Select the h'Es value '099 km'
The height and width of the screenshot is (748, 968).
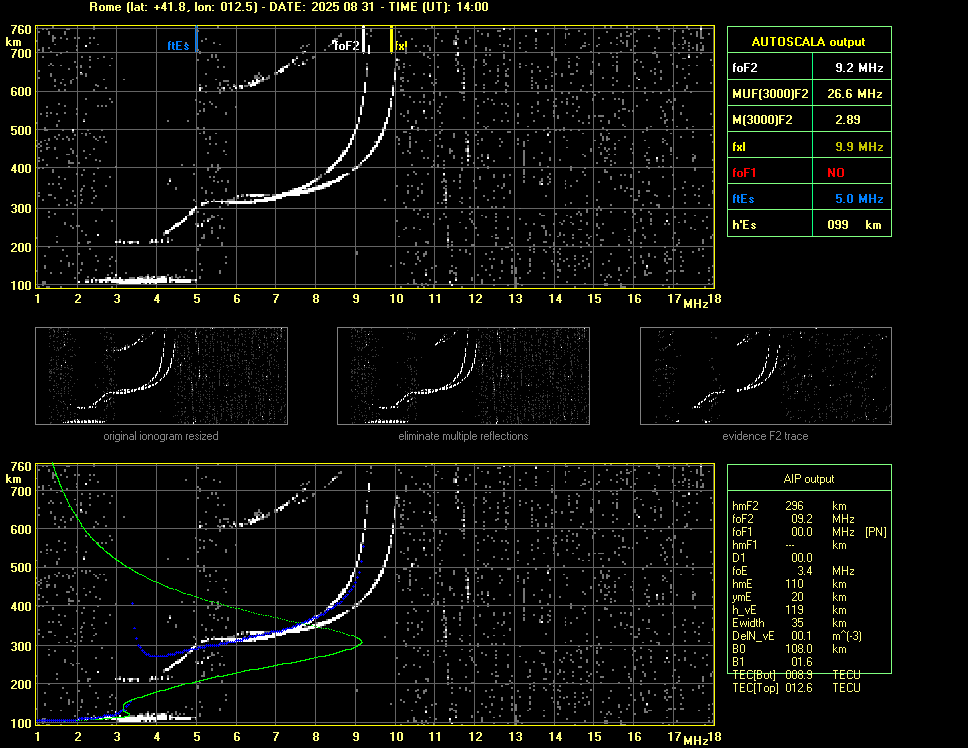pos(854,225)
